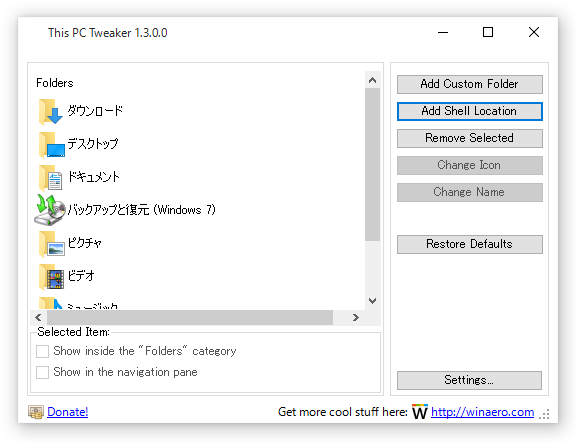
Task: Click the vertical scrollbar thumb
Action: coord(372,164)
